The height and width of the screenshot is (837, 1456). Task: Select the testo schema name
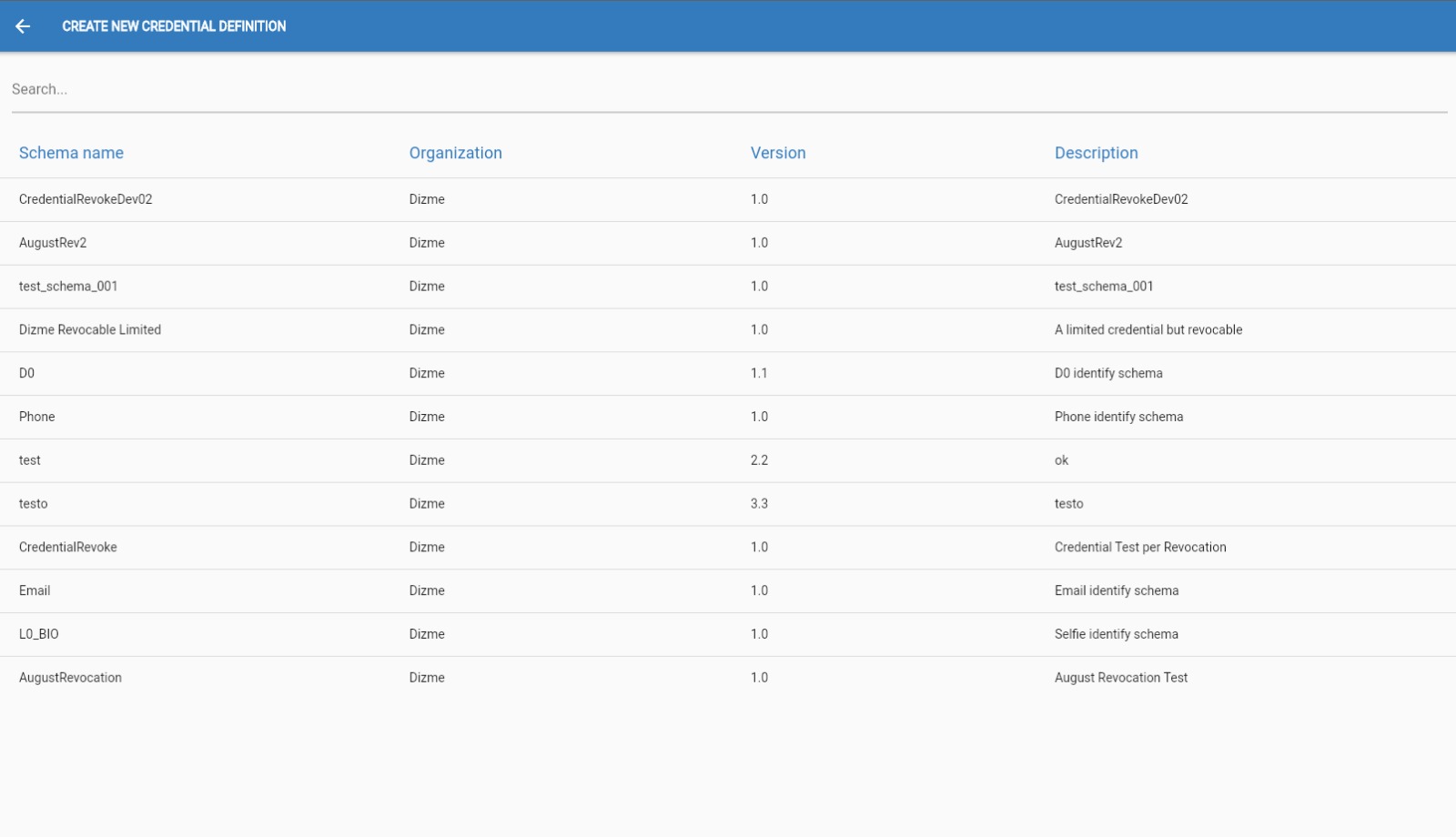coord(34,504)
